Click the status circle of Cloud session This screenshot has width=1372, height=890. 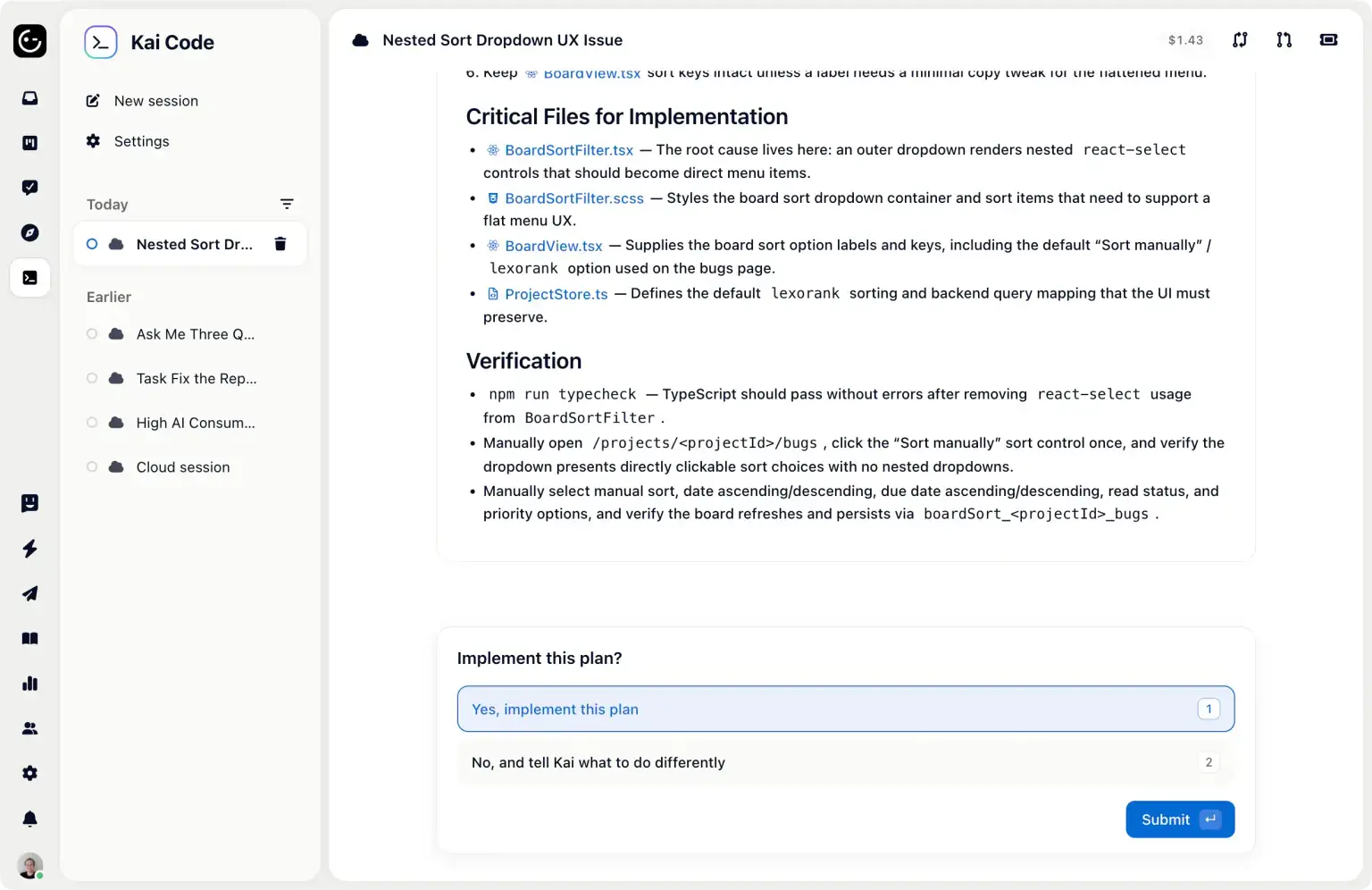click(x=92, y=467)
